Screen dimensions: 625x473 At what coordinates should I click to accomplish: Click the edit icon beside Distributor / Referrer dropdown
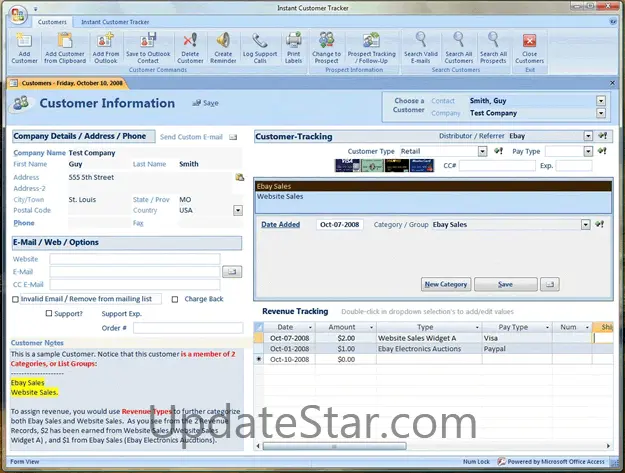(x=602, y=136)
